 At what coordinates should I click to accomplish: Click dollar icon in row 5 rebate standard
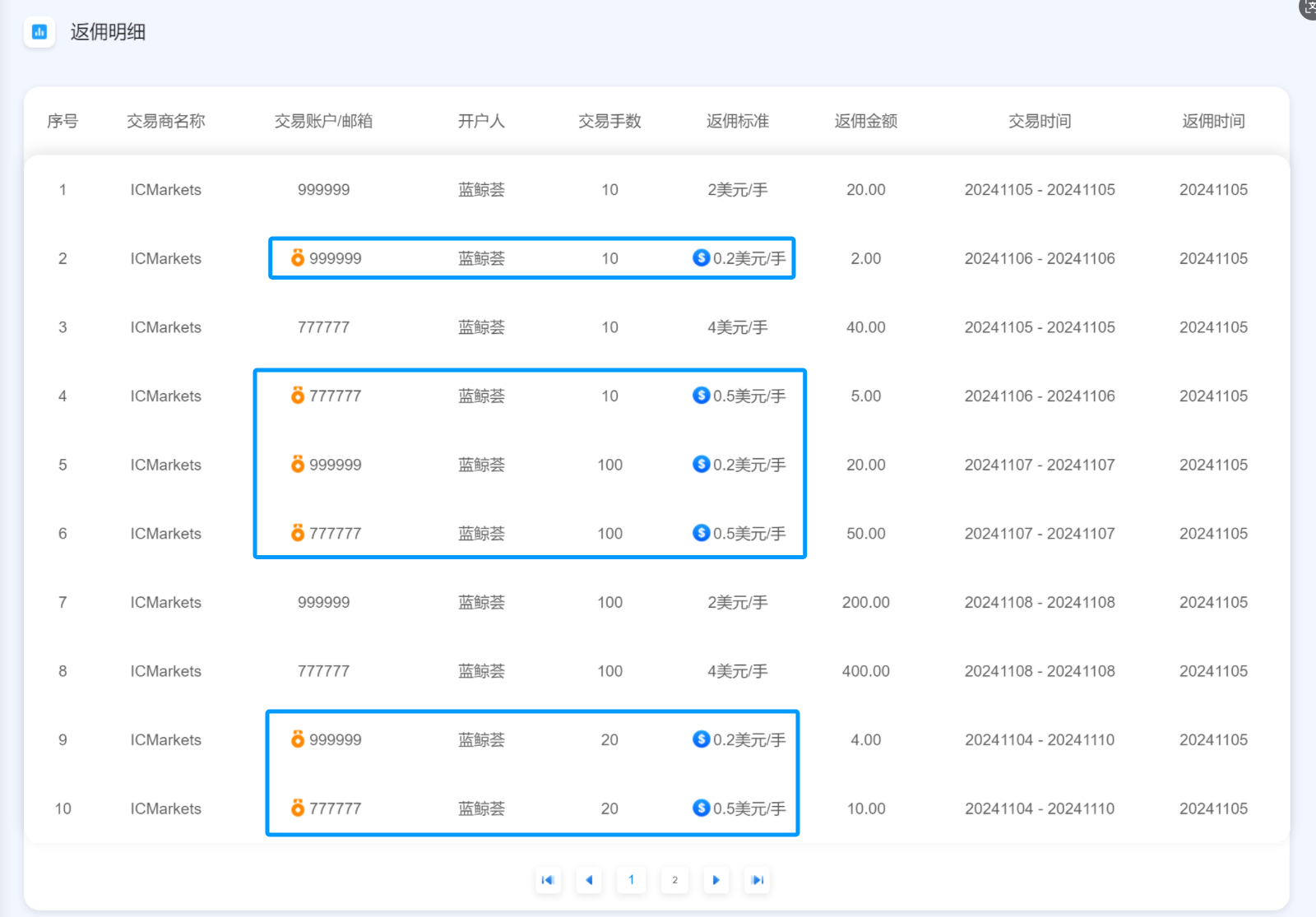click(701, 465)
